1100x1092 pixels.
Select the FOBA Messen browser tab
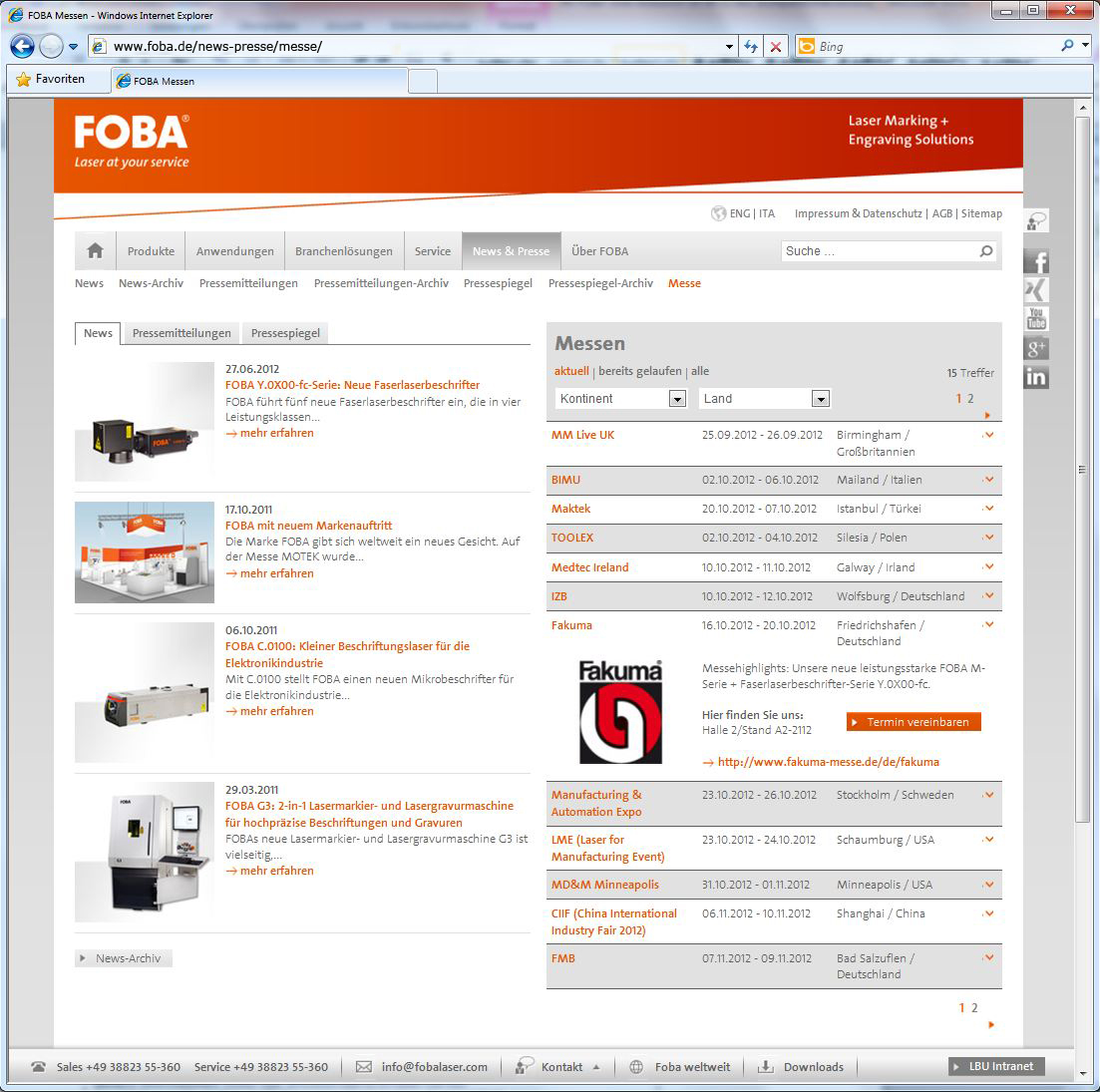pyautogui.click(x=259, y=81)
